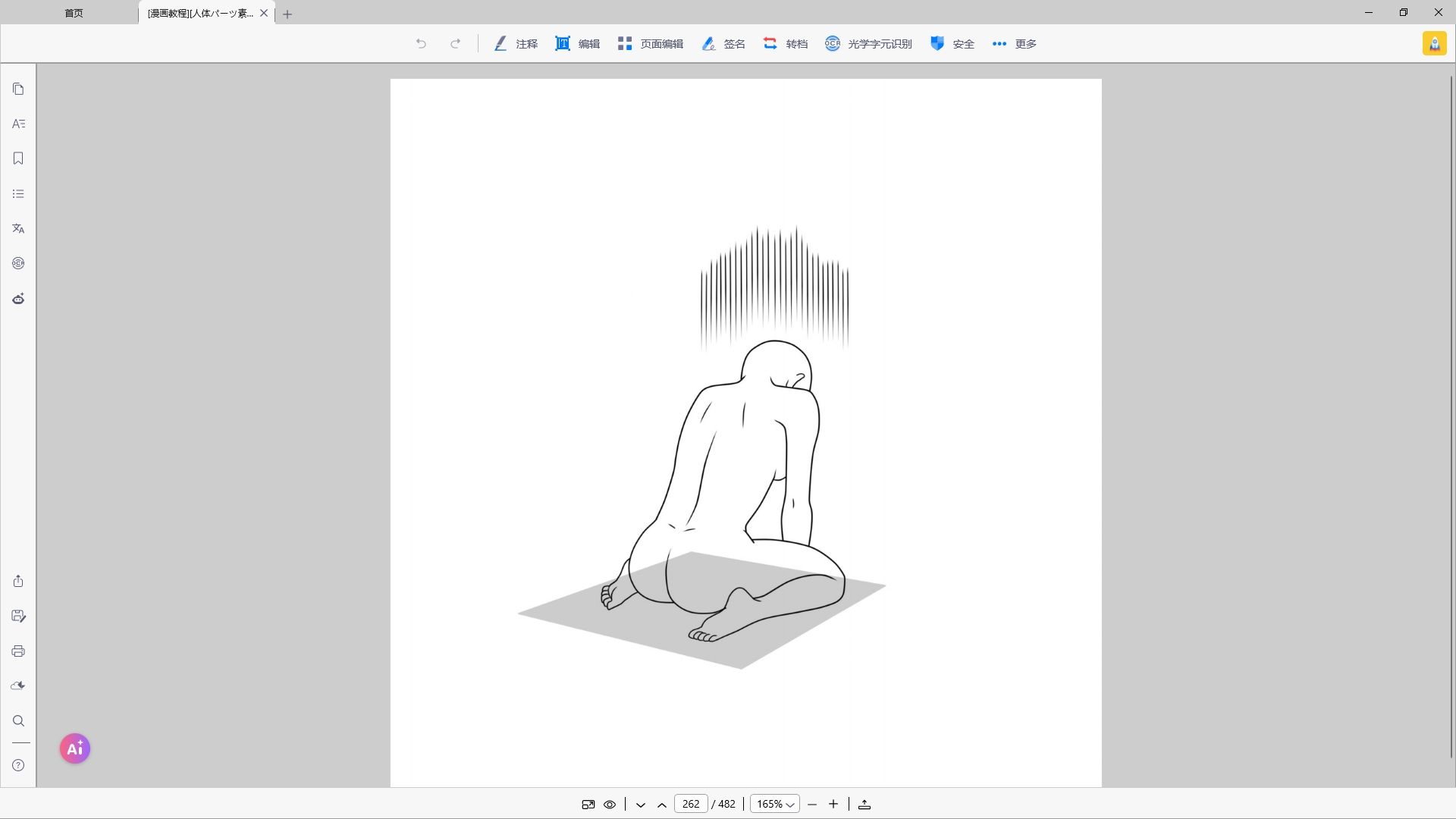The height and width of the screenshot is (819, 1456).
Task: Click the undo arrow in toolbar
Action: coord(421,44)
